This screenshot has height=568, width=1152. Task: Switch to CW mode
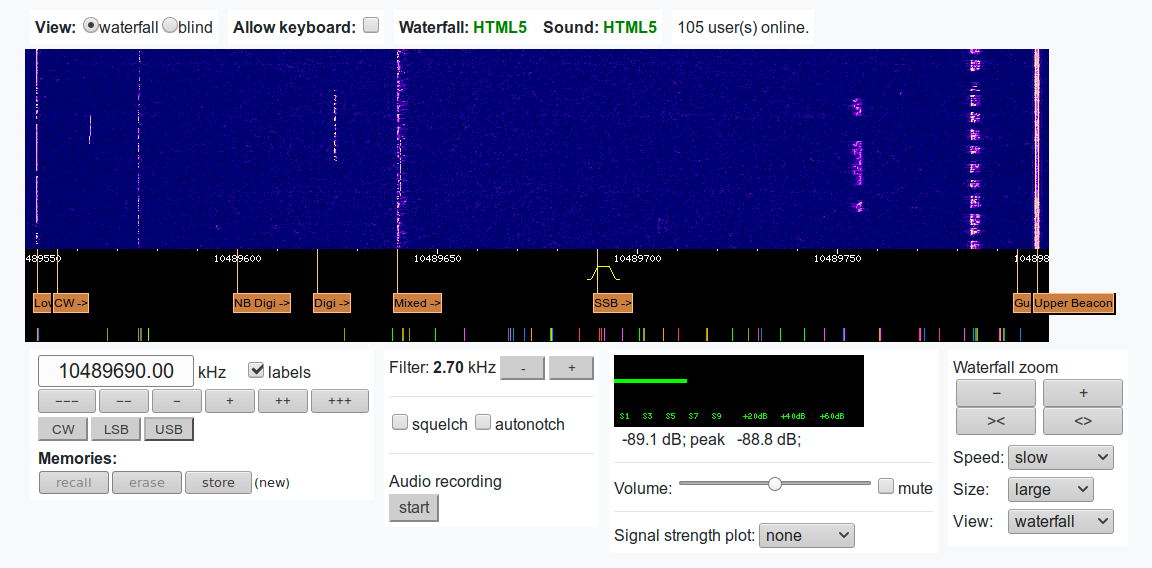click(x=63, y=429)
